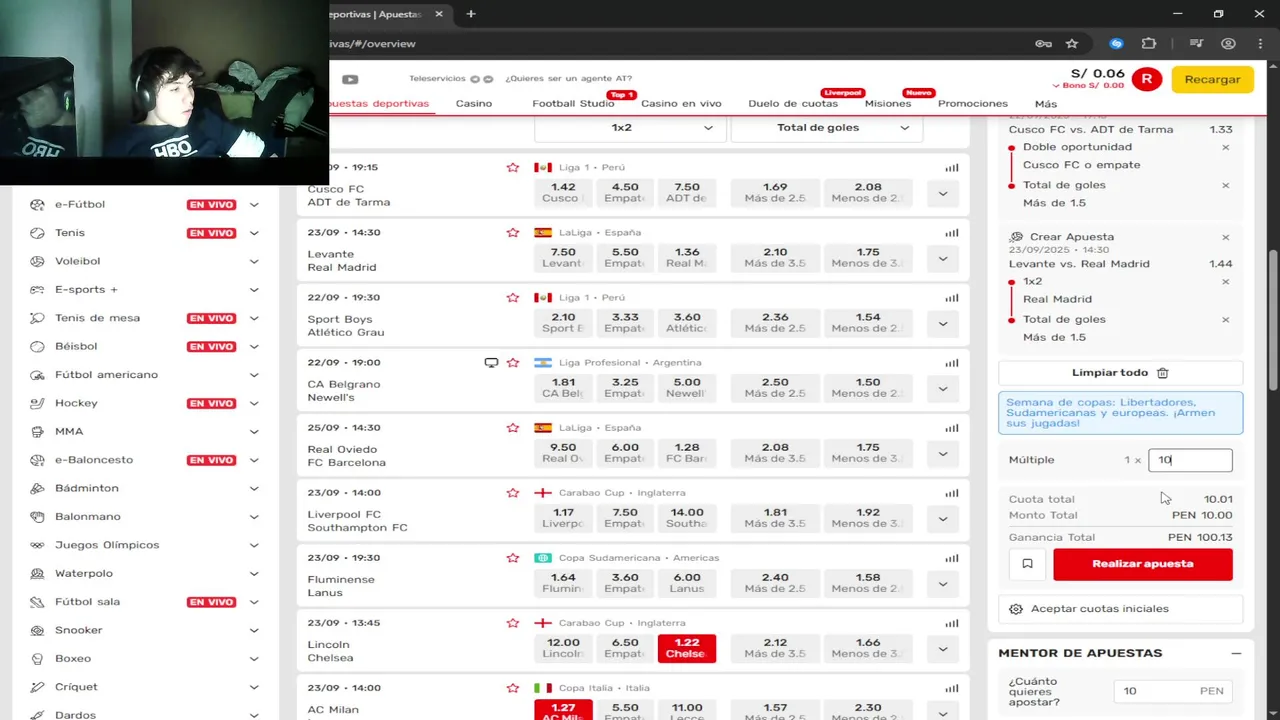Favorite the Levante vs Real Madrid star
The height and width of the screenshot is (720, 1280).
pyautogui.click(x=513, y=232)
